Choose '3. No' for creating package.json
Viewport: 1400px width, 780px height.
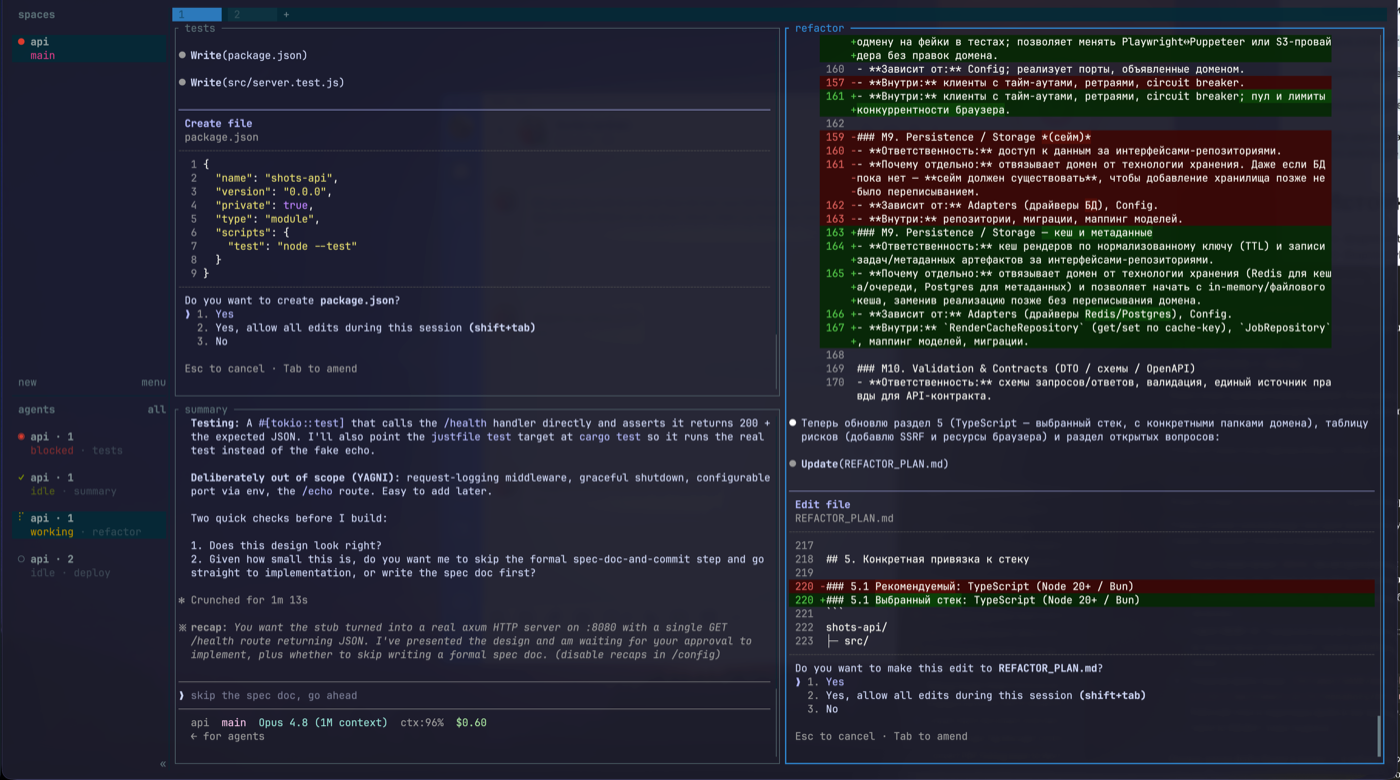pyautogui.click(x=212, y=342)
